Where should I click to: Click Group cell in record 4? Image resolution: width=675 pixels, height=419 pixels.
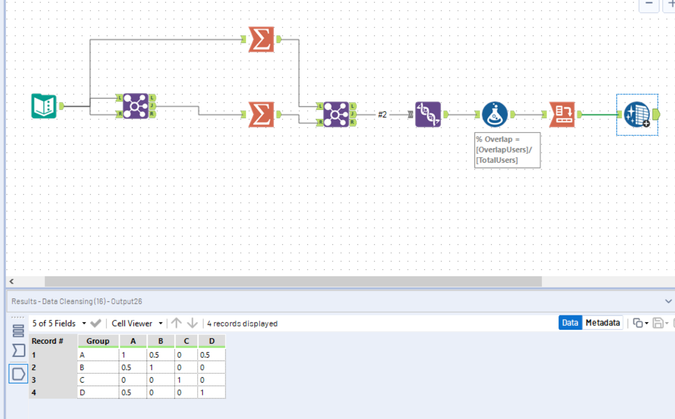pyautogui.click(x=98, y=392)
